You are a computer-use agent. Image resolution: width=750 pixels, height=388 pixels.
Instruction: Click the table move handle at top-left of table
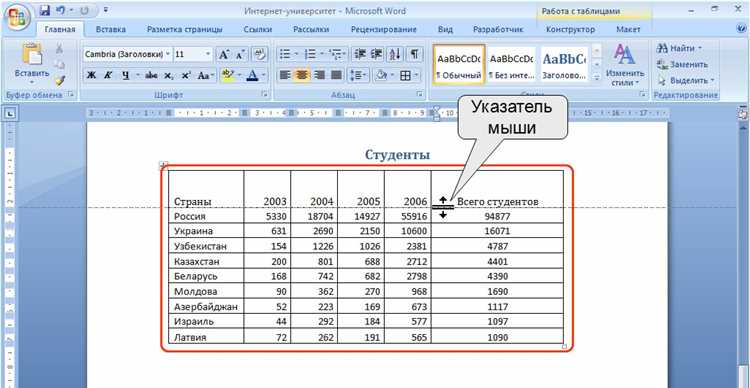pos(163,166)
